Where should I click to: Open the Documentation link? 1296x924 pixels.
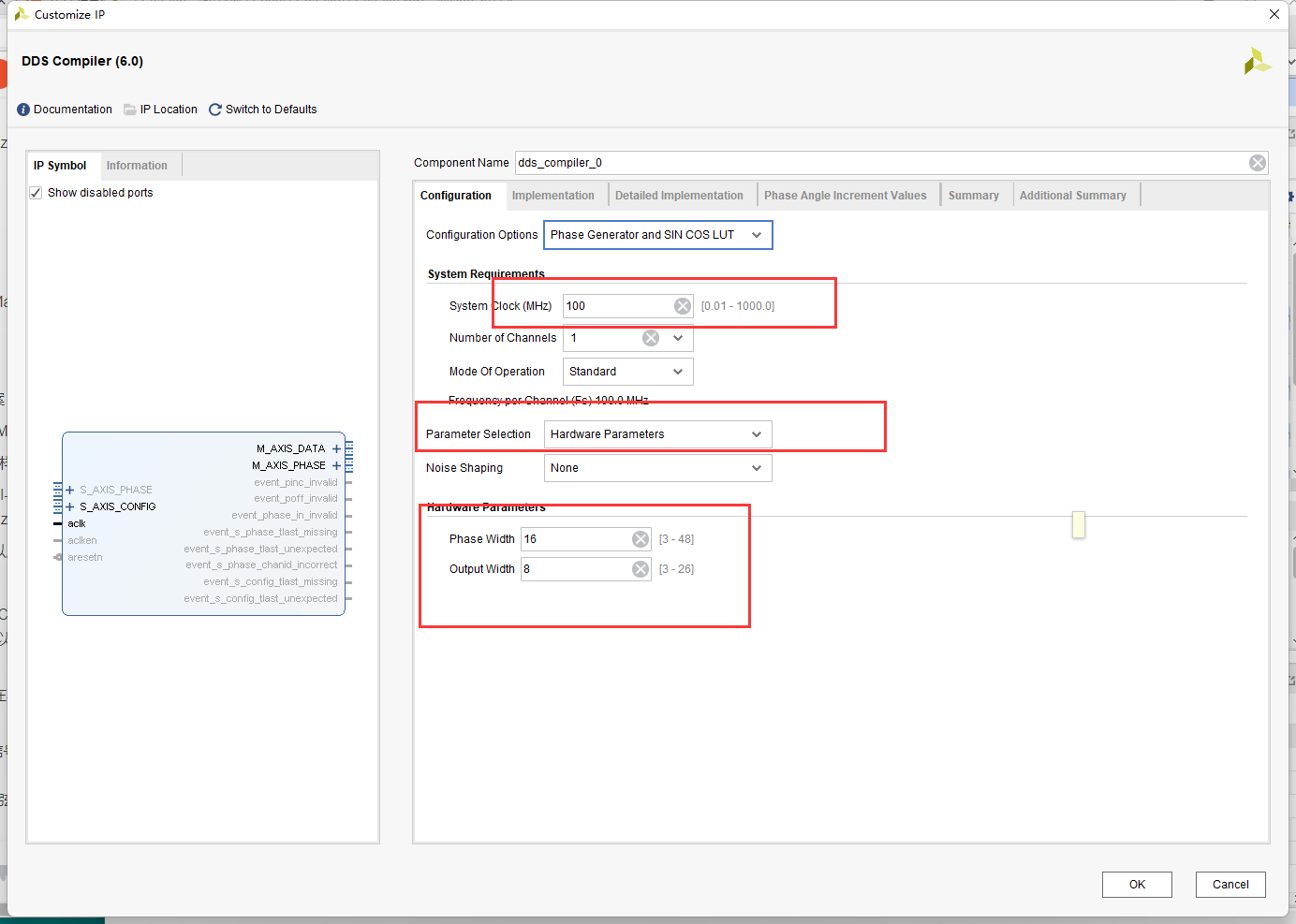[73, 110]
